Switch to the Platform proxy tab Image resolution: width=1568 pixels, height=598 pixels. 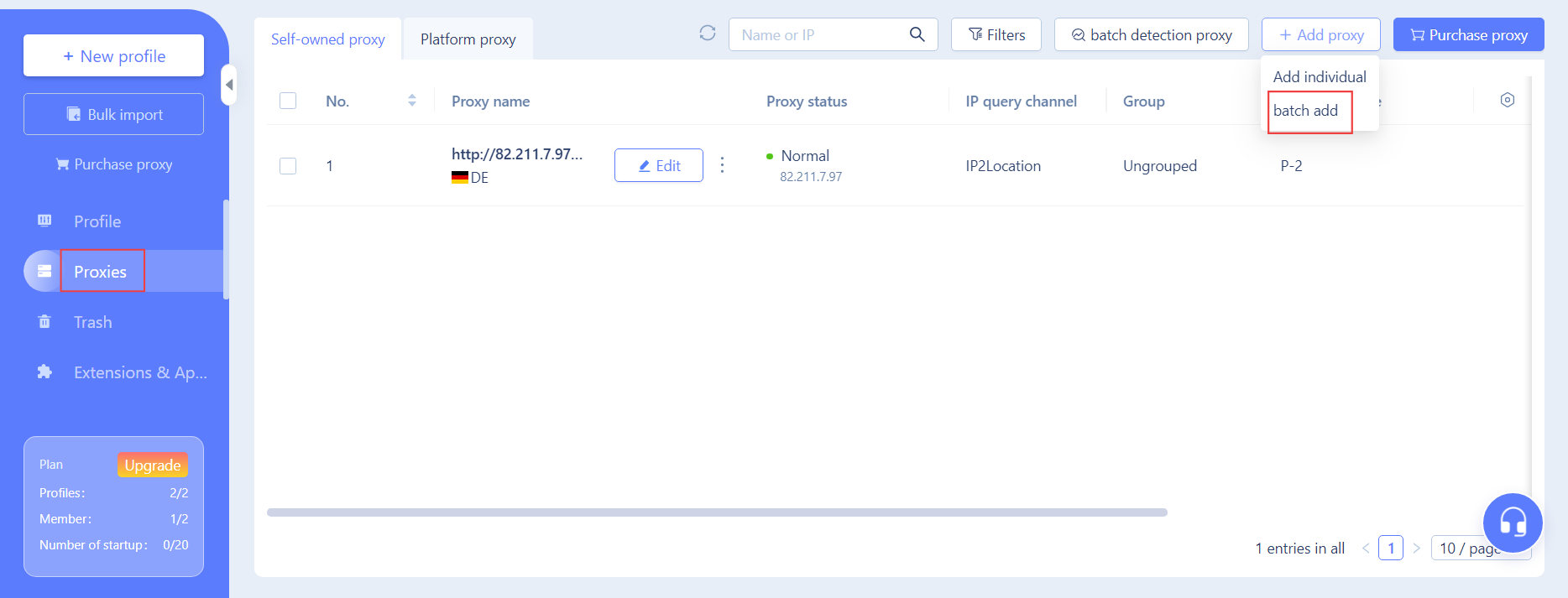pyautogui.click(x=468, y=39)
